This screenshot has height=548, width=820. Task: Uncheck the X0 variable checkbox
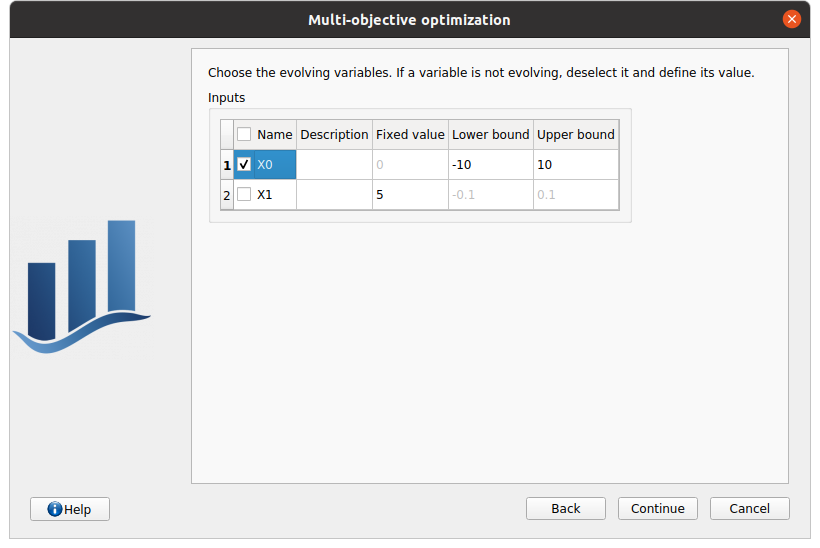(x=244, y=165)
